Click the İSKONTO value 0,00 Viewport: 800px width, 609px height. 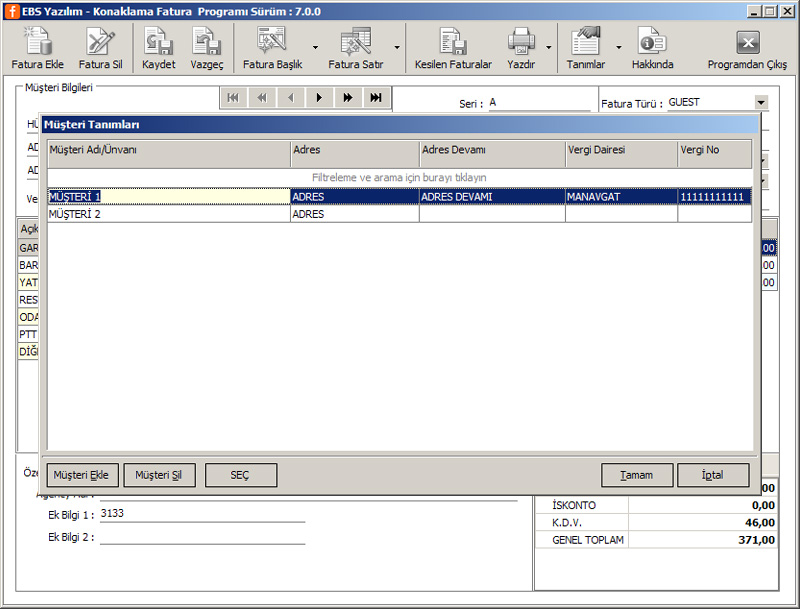point(763,505)
